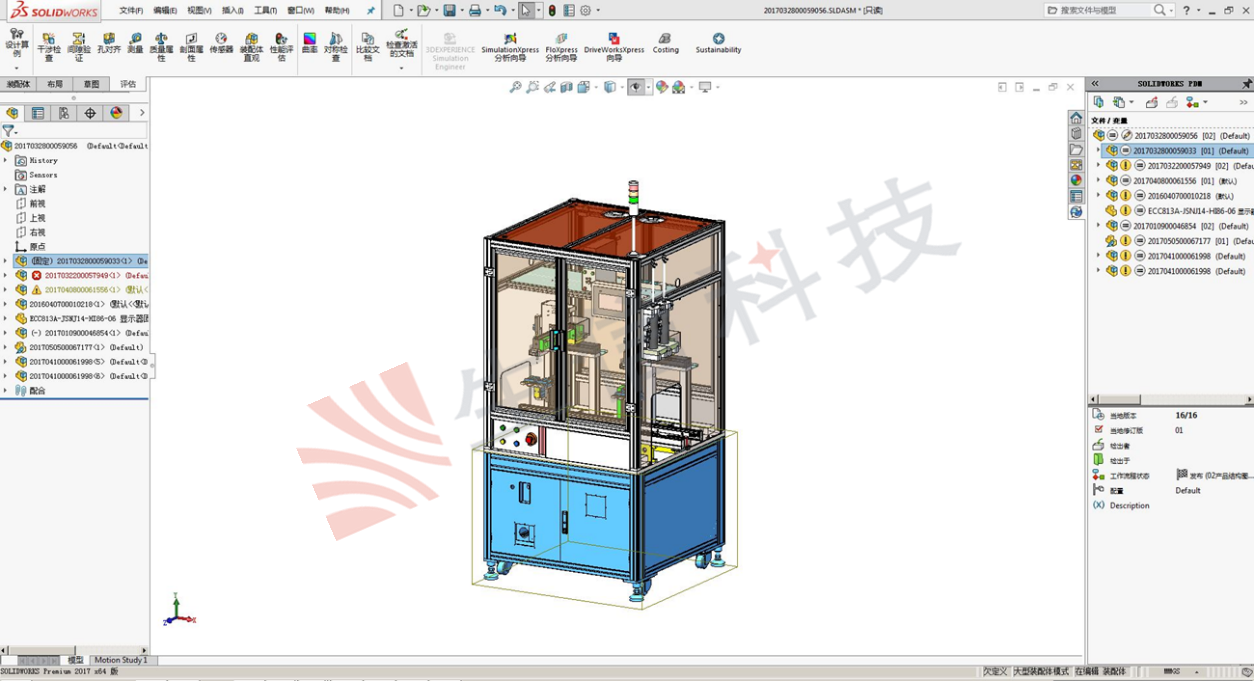Open 剖面属性 section properties
Viewport: 1254px width, 681px height.
coord(191,46)
